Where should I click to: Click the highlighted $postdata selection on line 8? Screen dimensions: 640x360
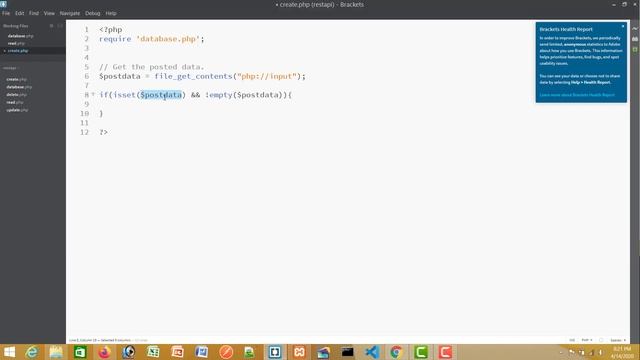tap(161, 95)
